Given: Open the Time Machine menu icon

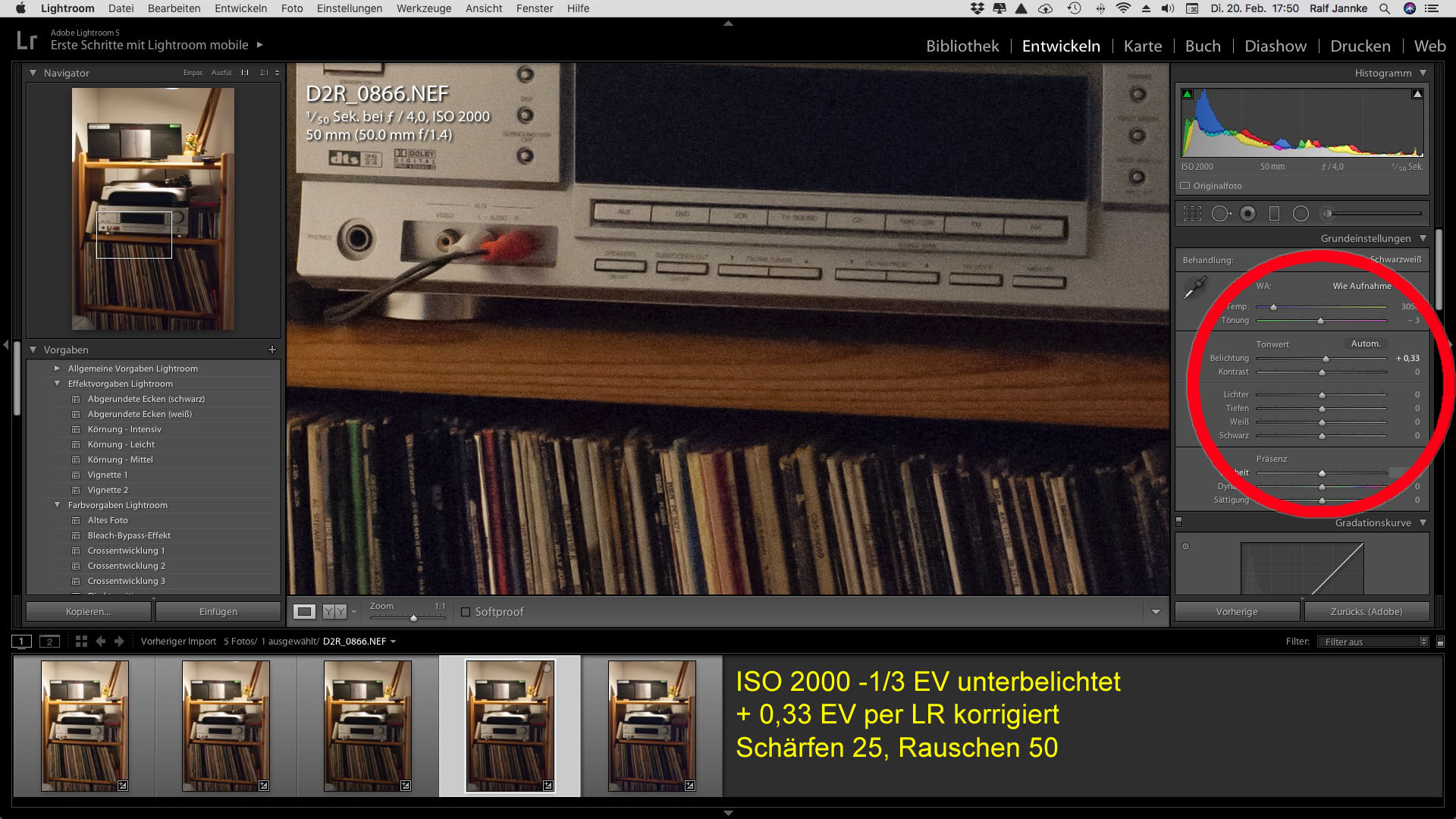Looking at the screenshot, I should [1074, 8].
